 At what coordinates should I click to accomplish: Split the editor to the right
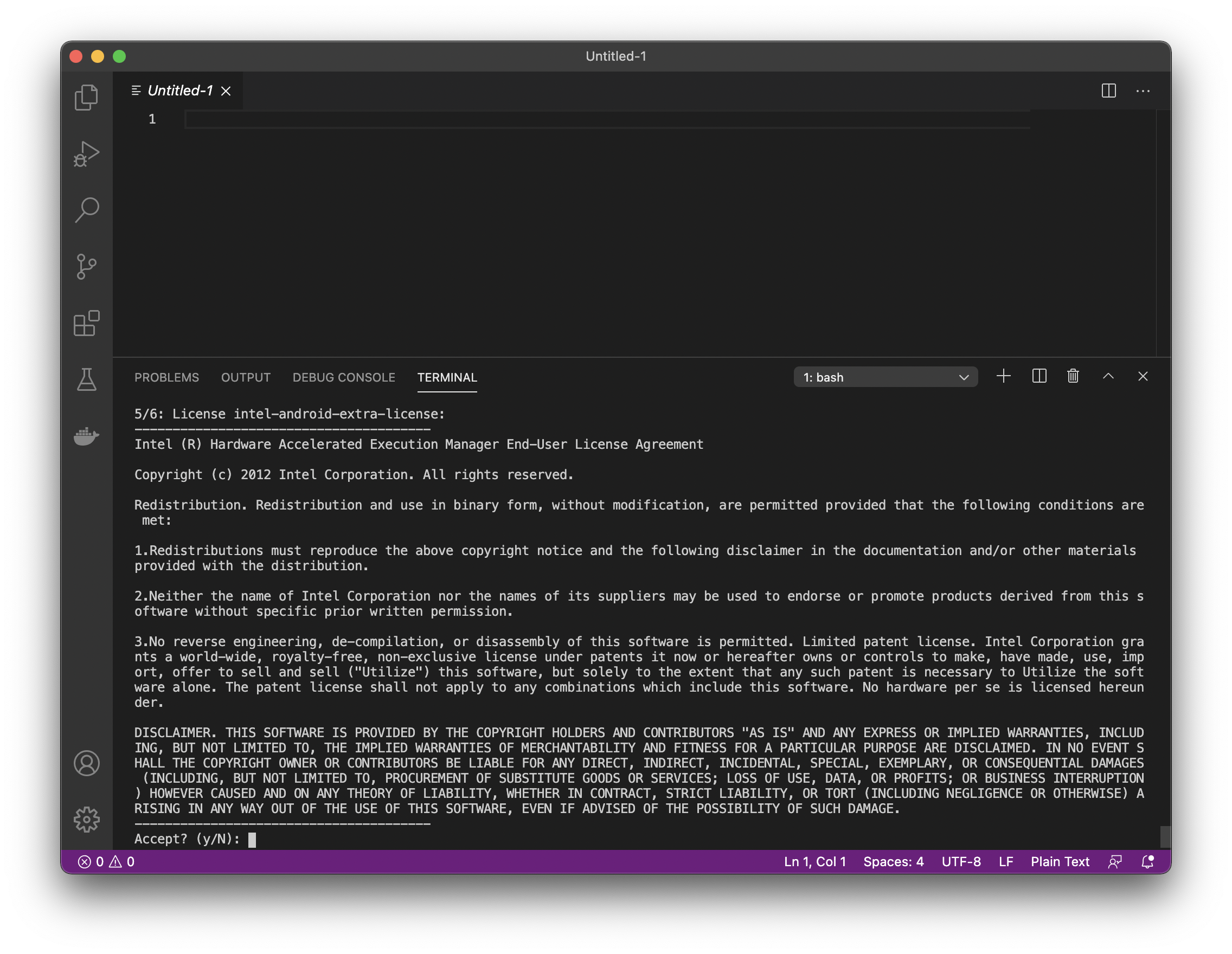point(1108,91)
